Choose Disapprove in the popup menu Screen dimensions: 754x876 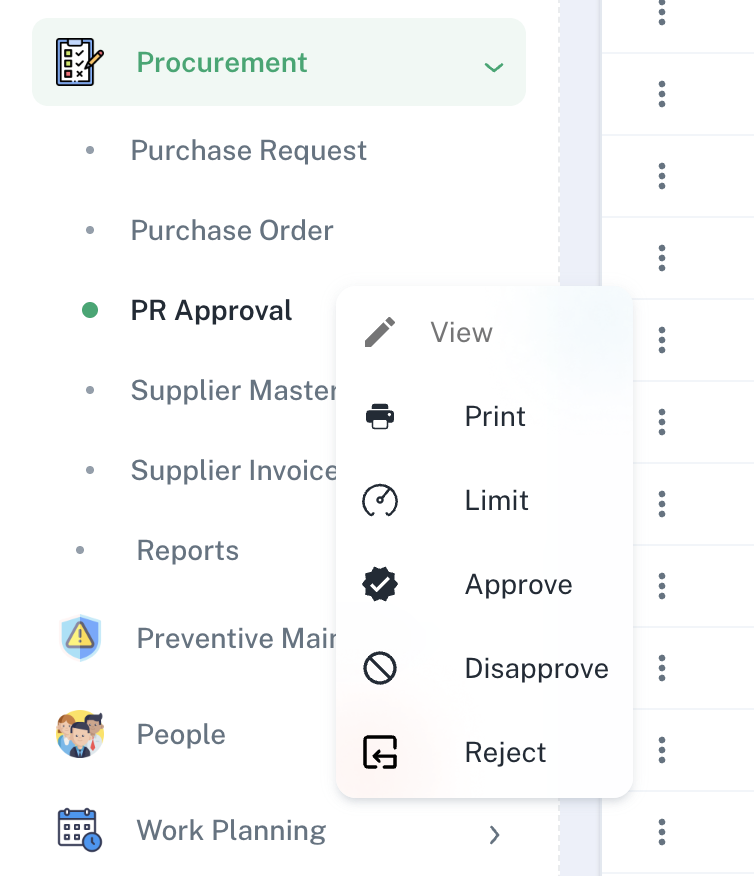click(x=536, y=668)
